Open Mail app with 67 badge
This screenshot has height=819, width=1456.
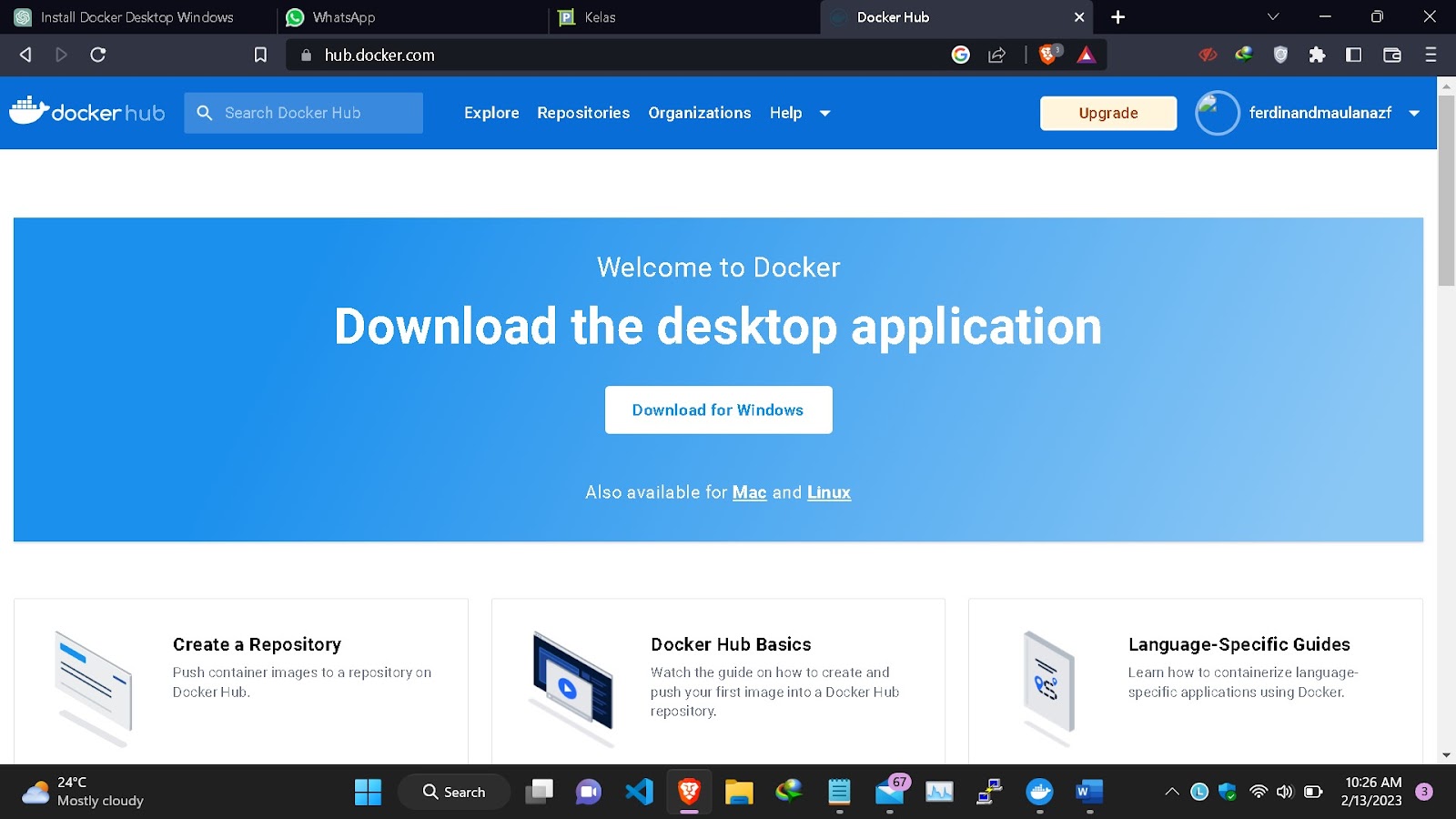coord(890,792)
